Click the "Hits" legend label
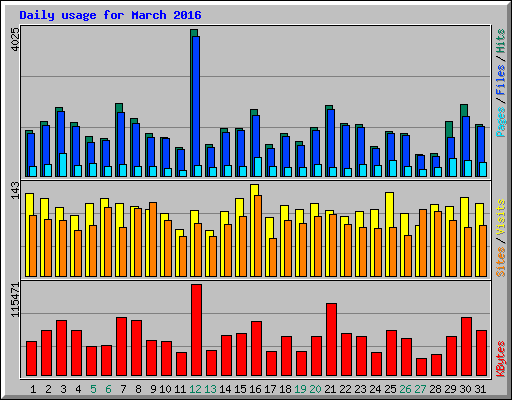 click(x=501, y=41)
